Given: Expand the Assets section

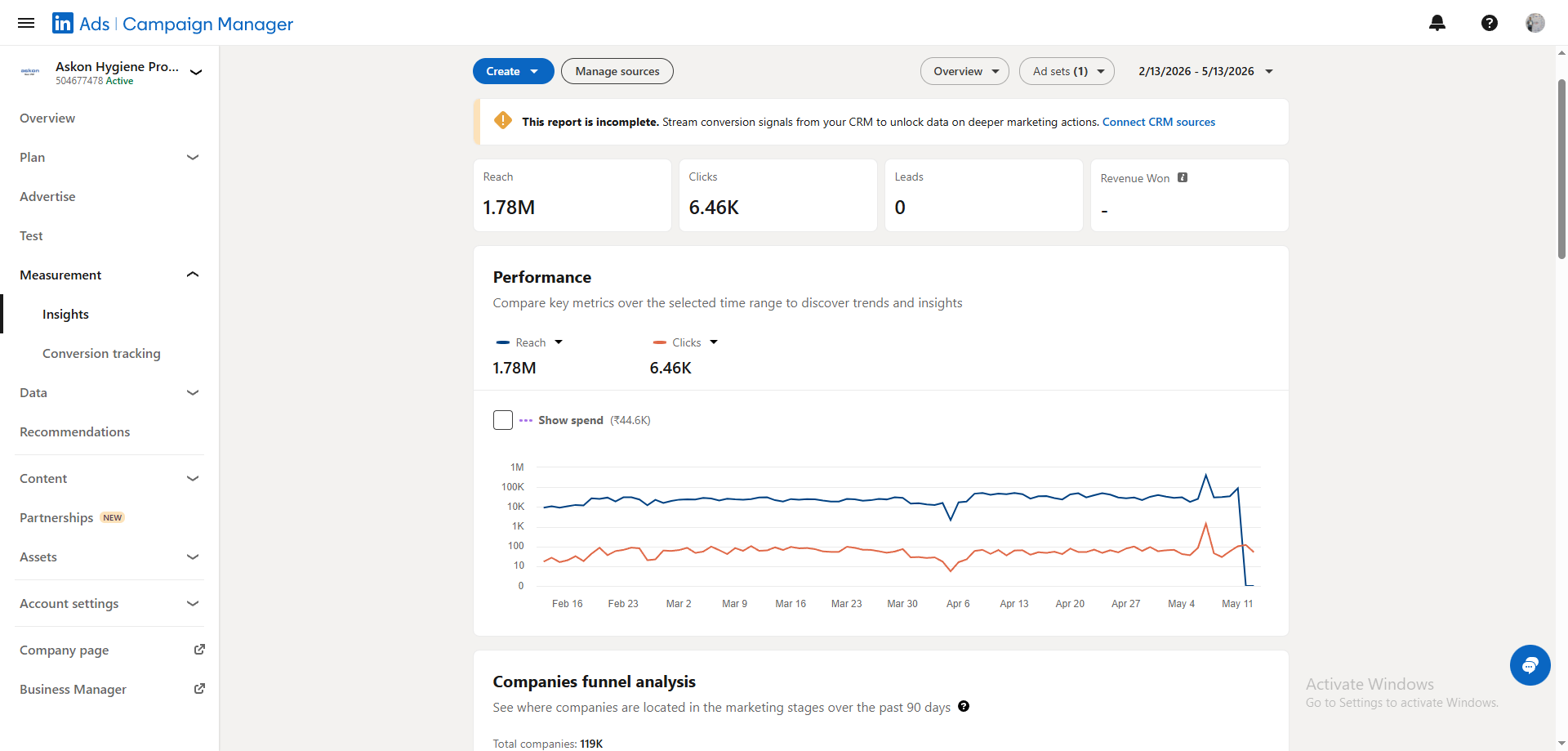Looking at the screenshot, I should tap(193, 557).
